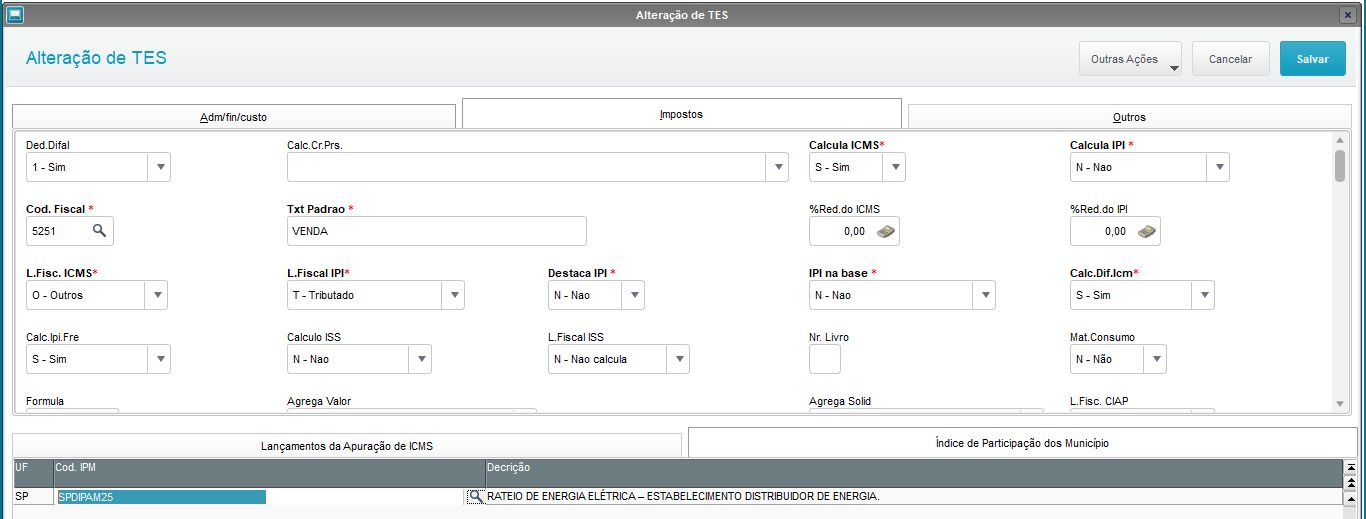Click the Txt Padrao field with VENDA

[x=437, y=231]
